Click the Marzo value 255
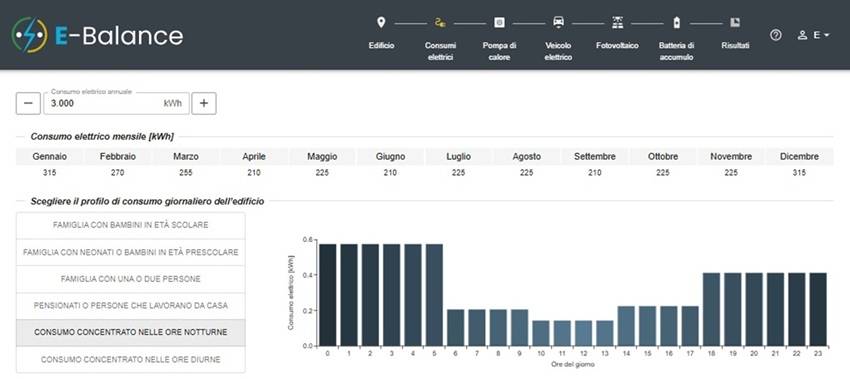Image resolution: width=850 pixels, height=379 pixels. (x=186, y=173)
